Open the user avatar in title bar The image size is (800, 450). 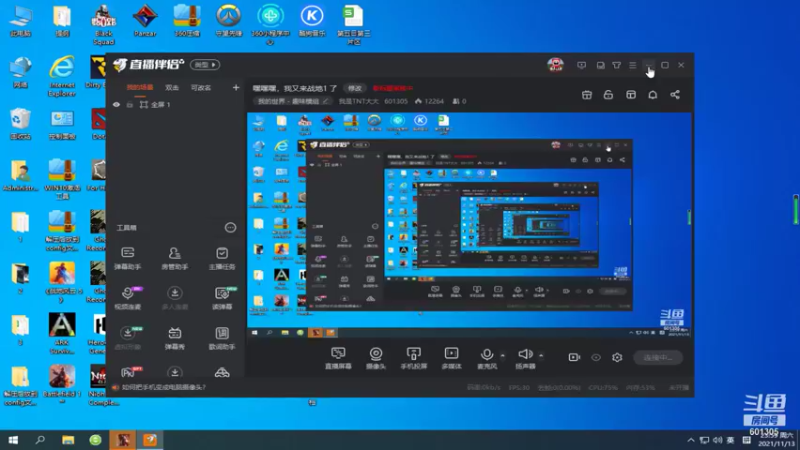555,65
